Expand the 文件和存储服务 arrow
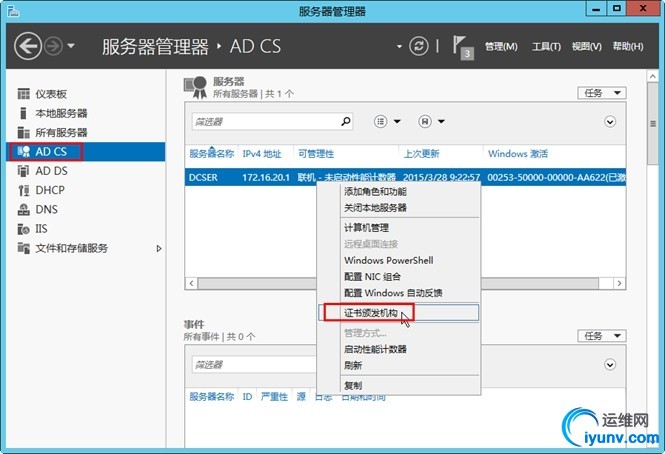665x454 pixels. (159, 248)
